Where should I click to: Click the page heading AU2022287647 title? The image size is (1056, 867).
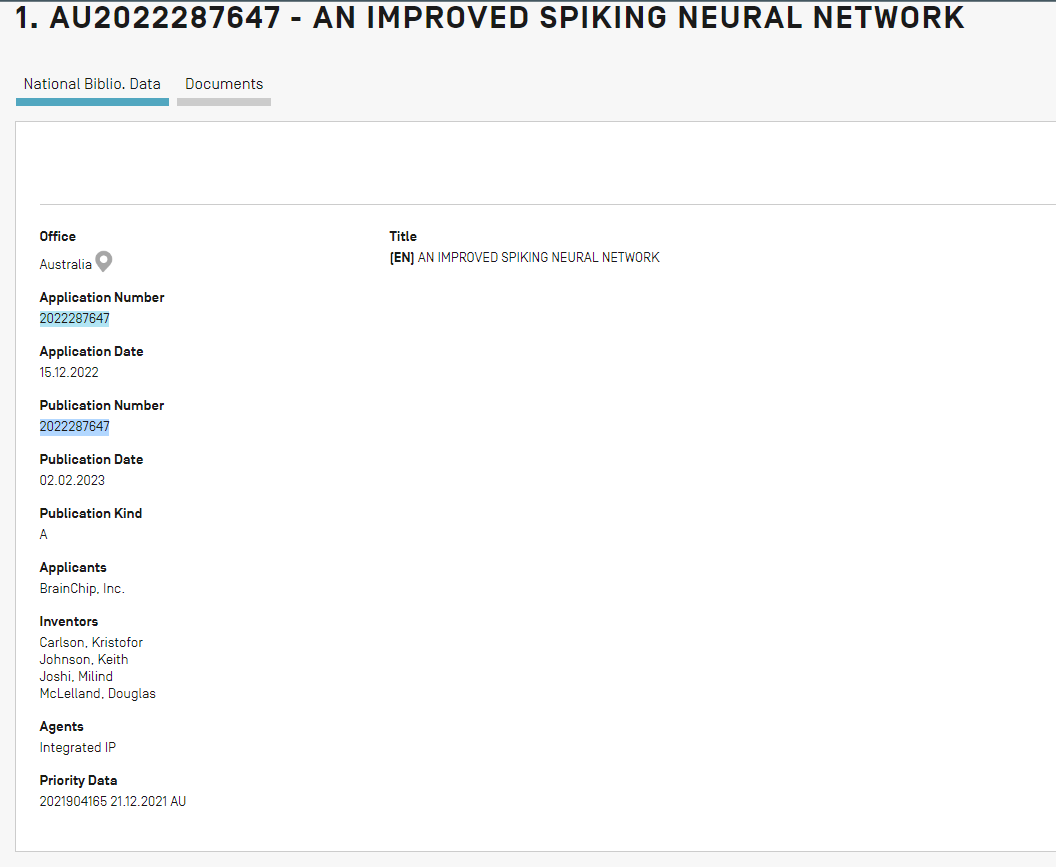[490, 18]
